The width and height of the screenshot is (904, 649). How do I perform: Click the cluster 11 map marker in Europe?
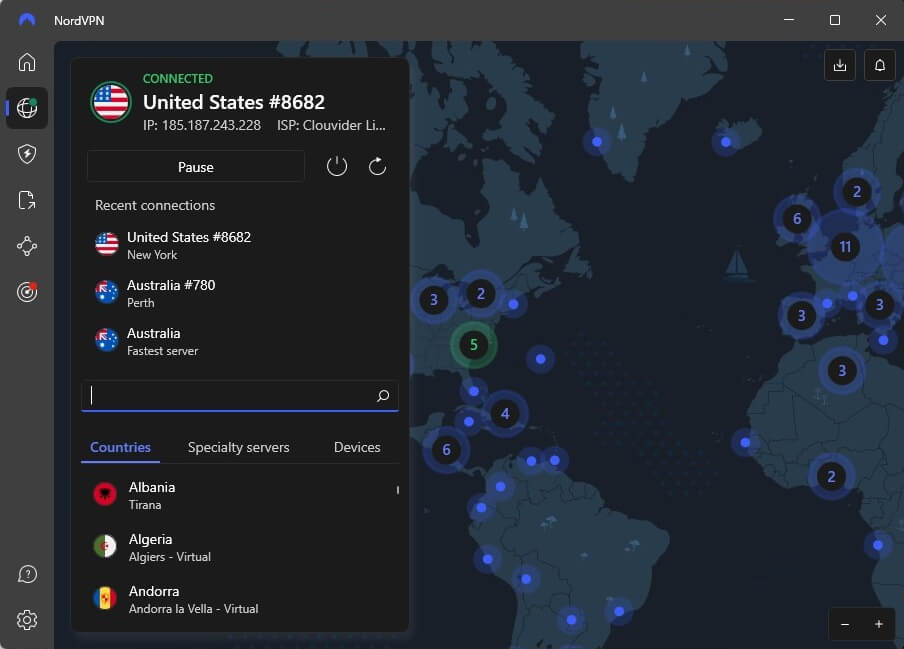[x=845, y=247]
